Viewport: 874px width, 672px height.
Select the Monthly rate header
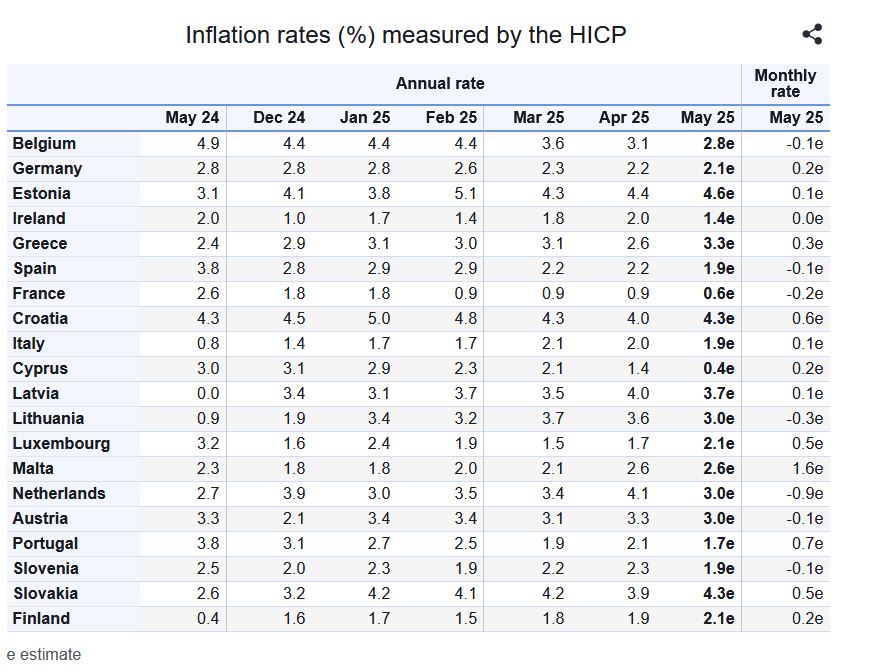pyautogui.click(x=785, y=83)
